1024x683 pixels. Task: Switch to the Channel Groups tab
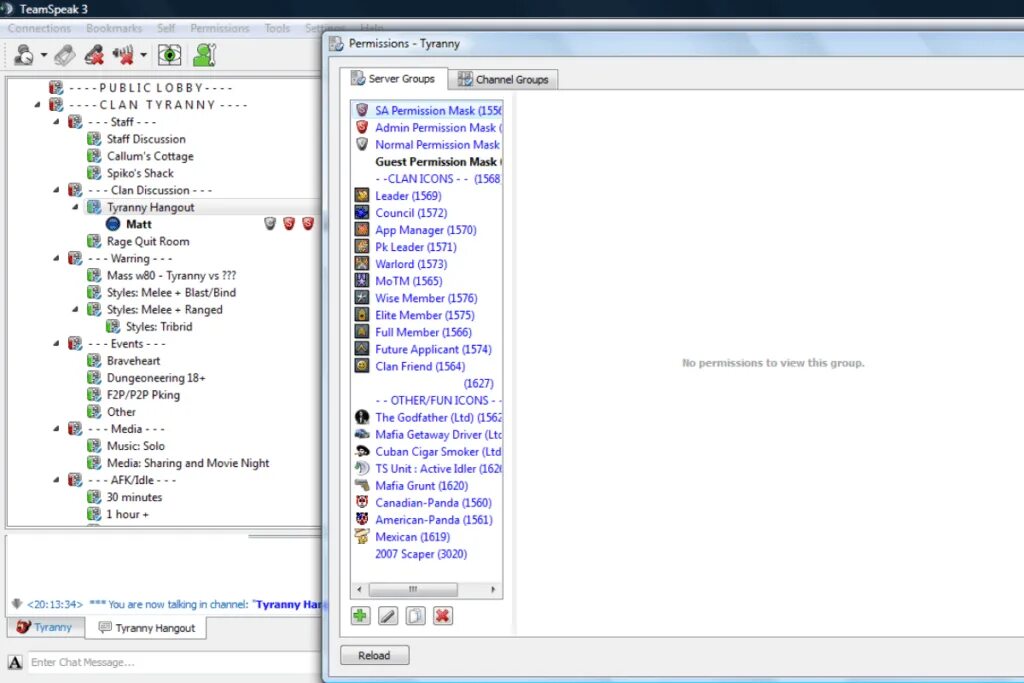click(504, 80)
